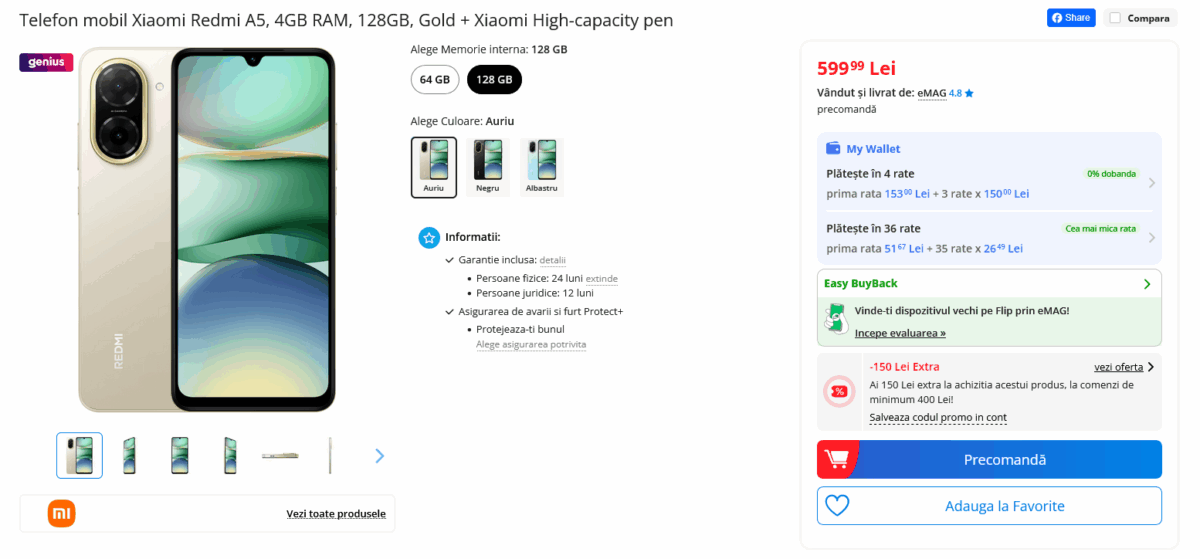Open the Vezi toate produsele link

pos(335,514)
